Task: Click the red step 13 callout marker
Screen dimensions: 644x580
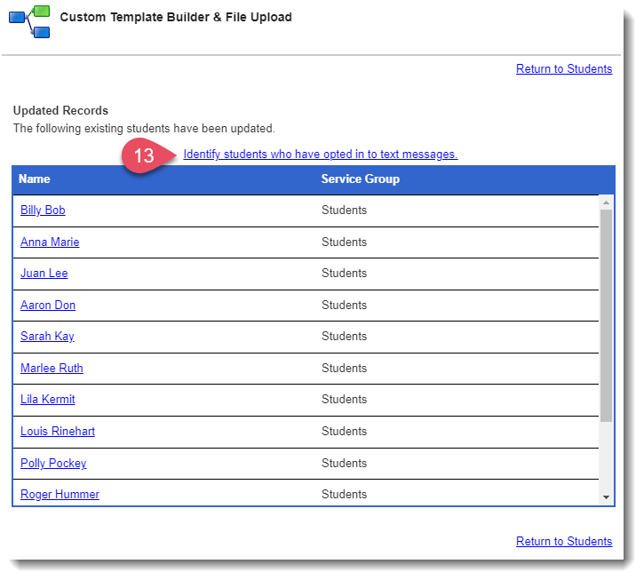Action: point(147,156)
